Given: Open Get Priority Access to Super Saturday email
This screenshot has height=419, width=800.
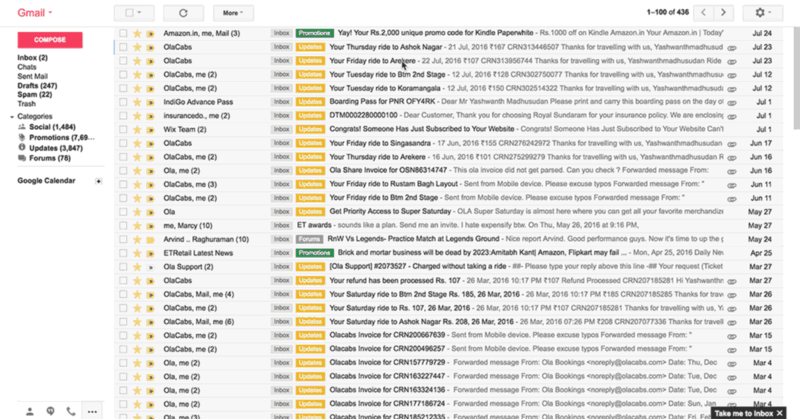Looking at the screenshot, I should (390, 212).
